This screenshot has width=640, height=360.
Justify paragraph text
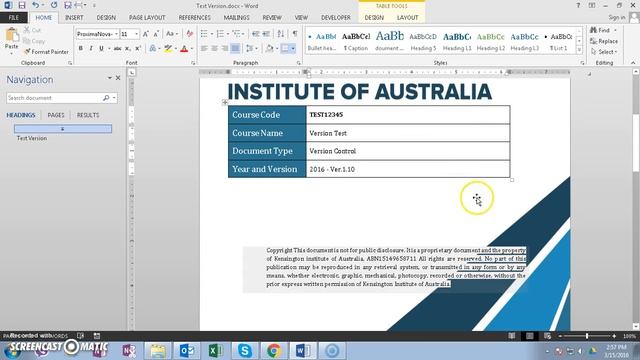click(235, 49)
